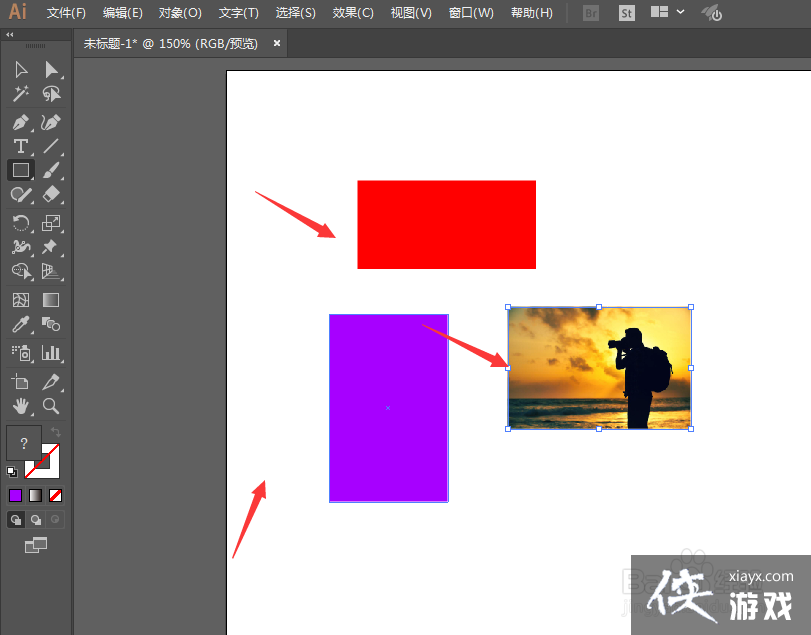Open the 窗口 menu
This screenshot has width=811, height=635.
pos(470,13)
